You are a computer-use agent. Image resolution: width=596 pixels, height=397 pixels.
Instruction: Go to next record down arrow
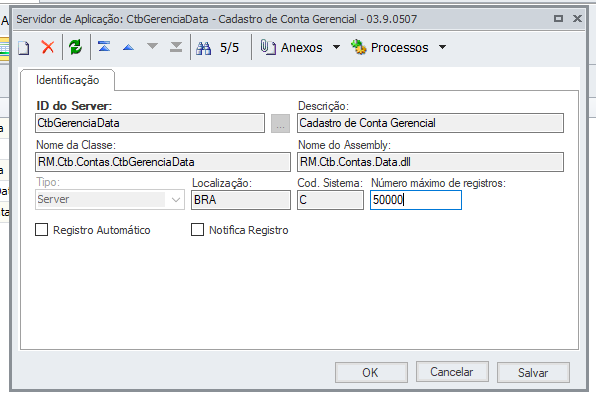[152, 47]
